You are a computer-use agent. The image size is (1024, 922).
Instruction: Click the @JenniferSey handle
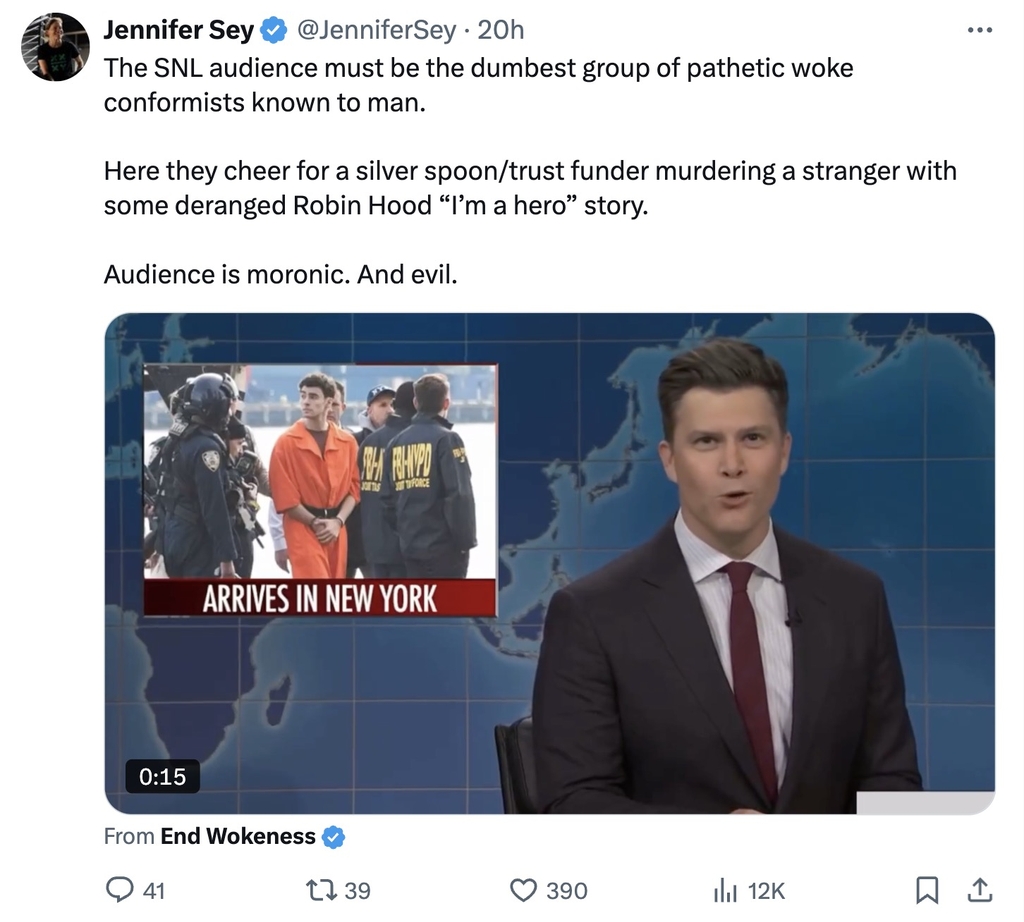pos(376,30)
